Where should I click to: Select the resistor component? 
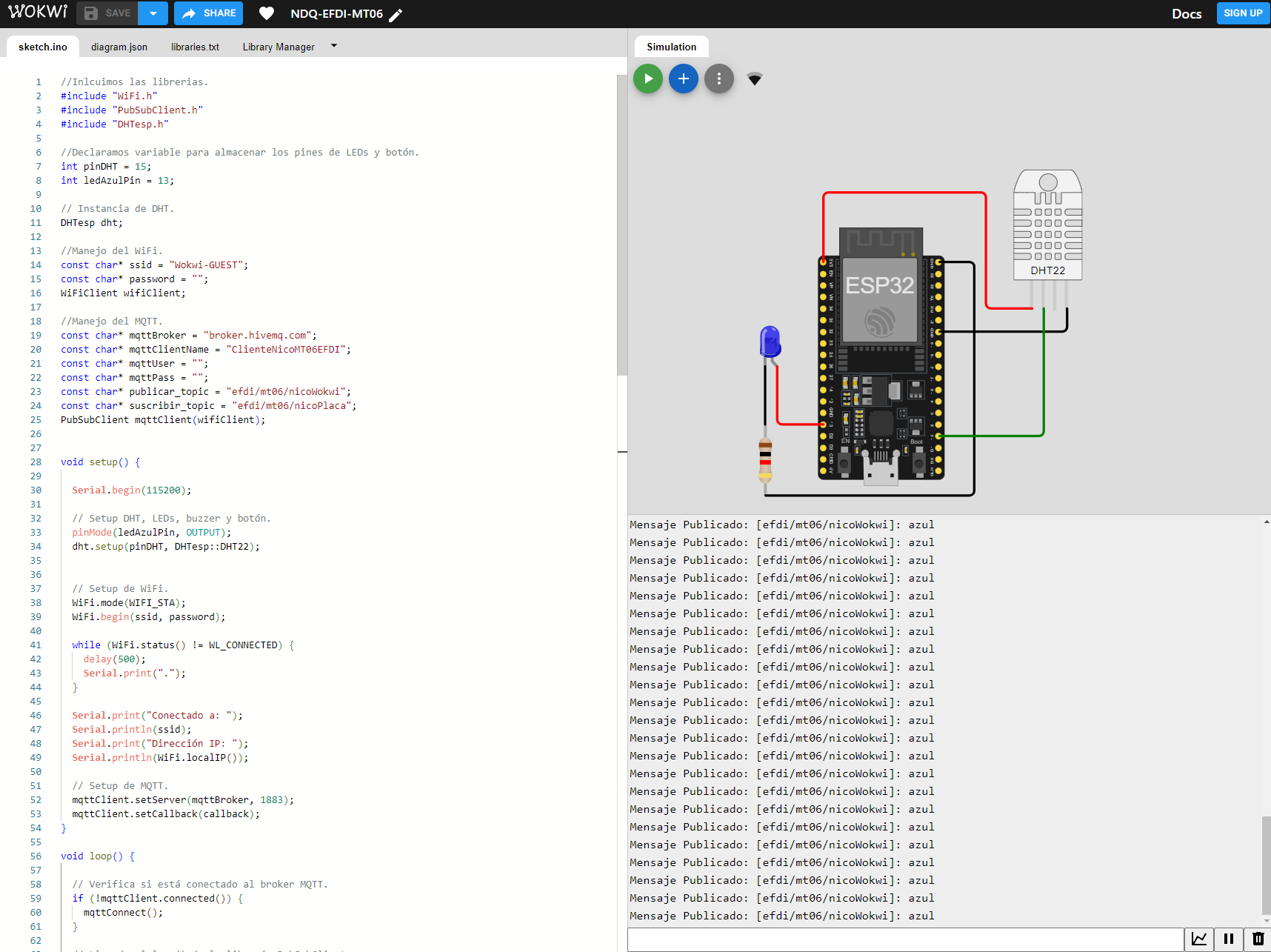pyautogui.click(x=765, y=460)
